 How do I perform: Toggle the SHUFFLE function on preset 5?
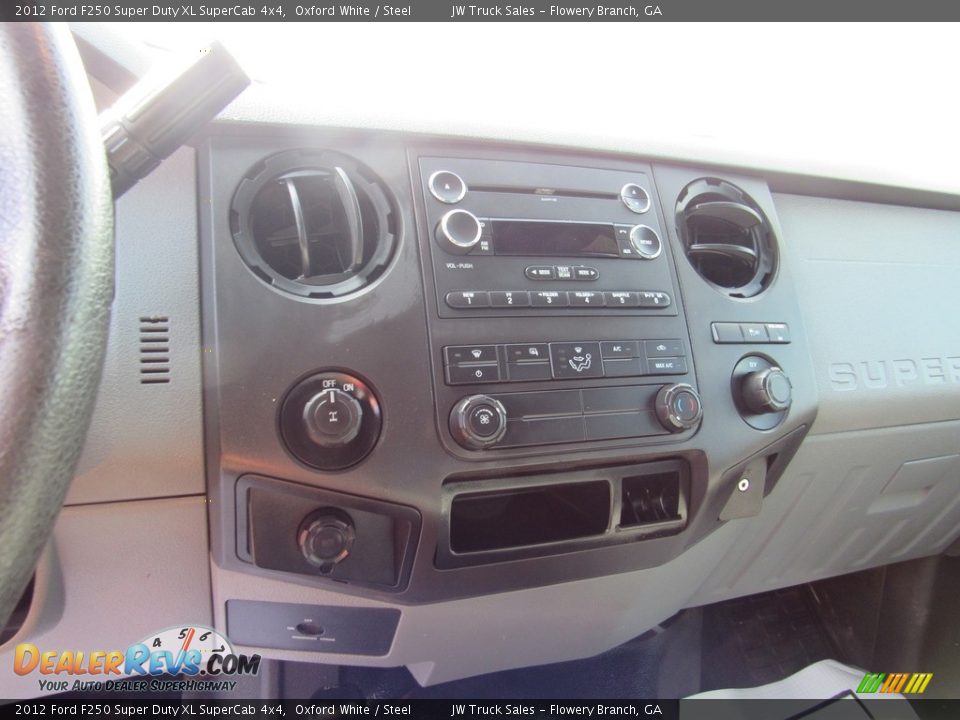[622, 299]
